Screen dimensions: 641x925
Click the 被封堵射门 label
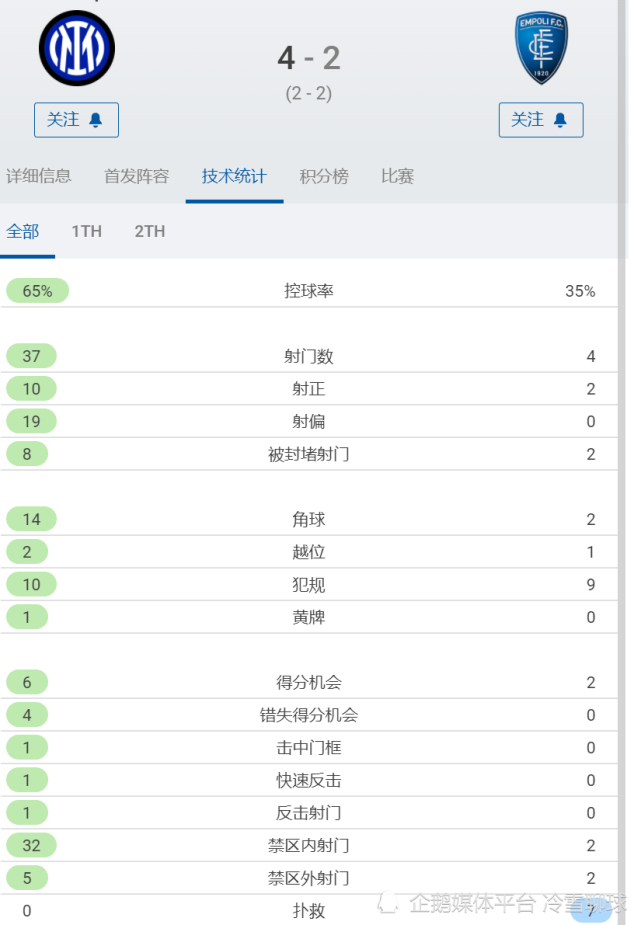click(x=309, y=454)
